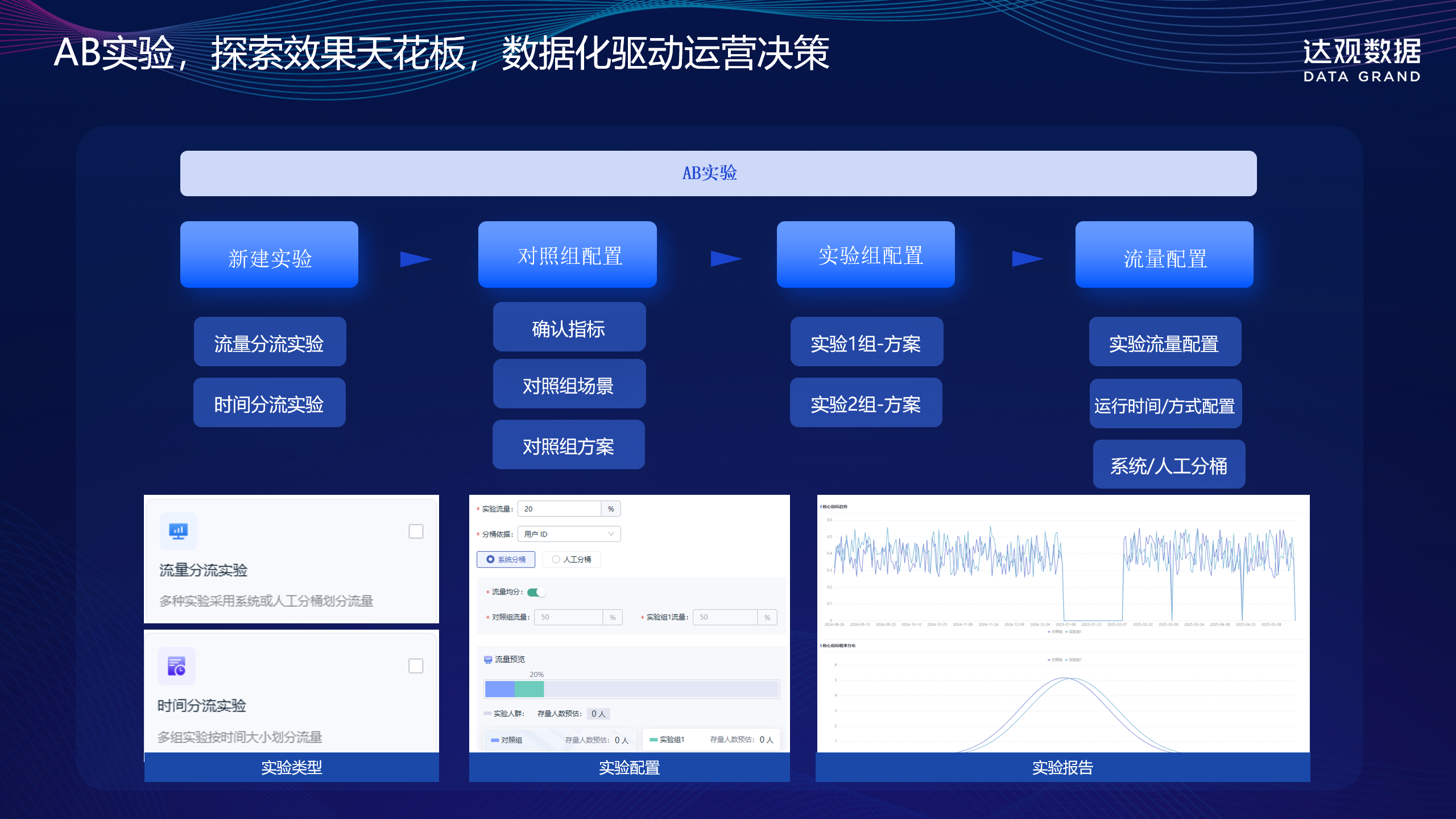Click the 确认指标 button
The height and width of the screenshot is (819, 1456).
click(569, 328)
